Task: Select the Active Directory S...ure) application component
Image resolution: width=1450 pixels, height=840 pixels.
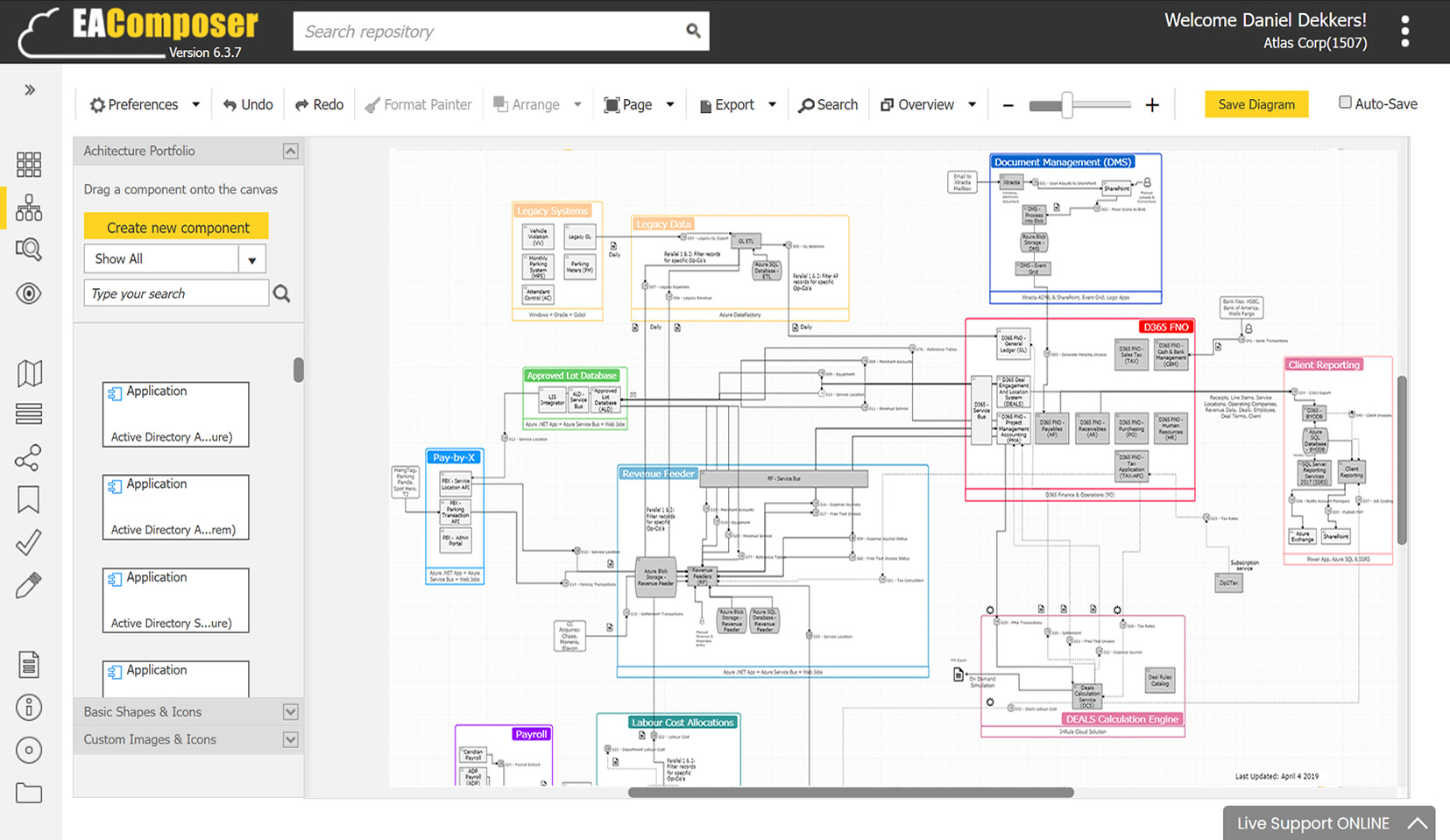Action: 176,600
